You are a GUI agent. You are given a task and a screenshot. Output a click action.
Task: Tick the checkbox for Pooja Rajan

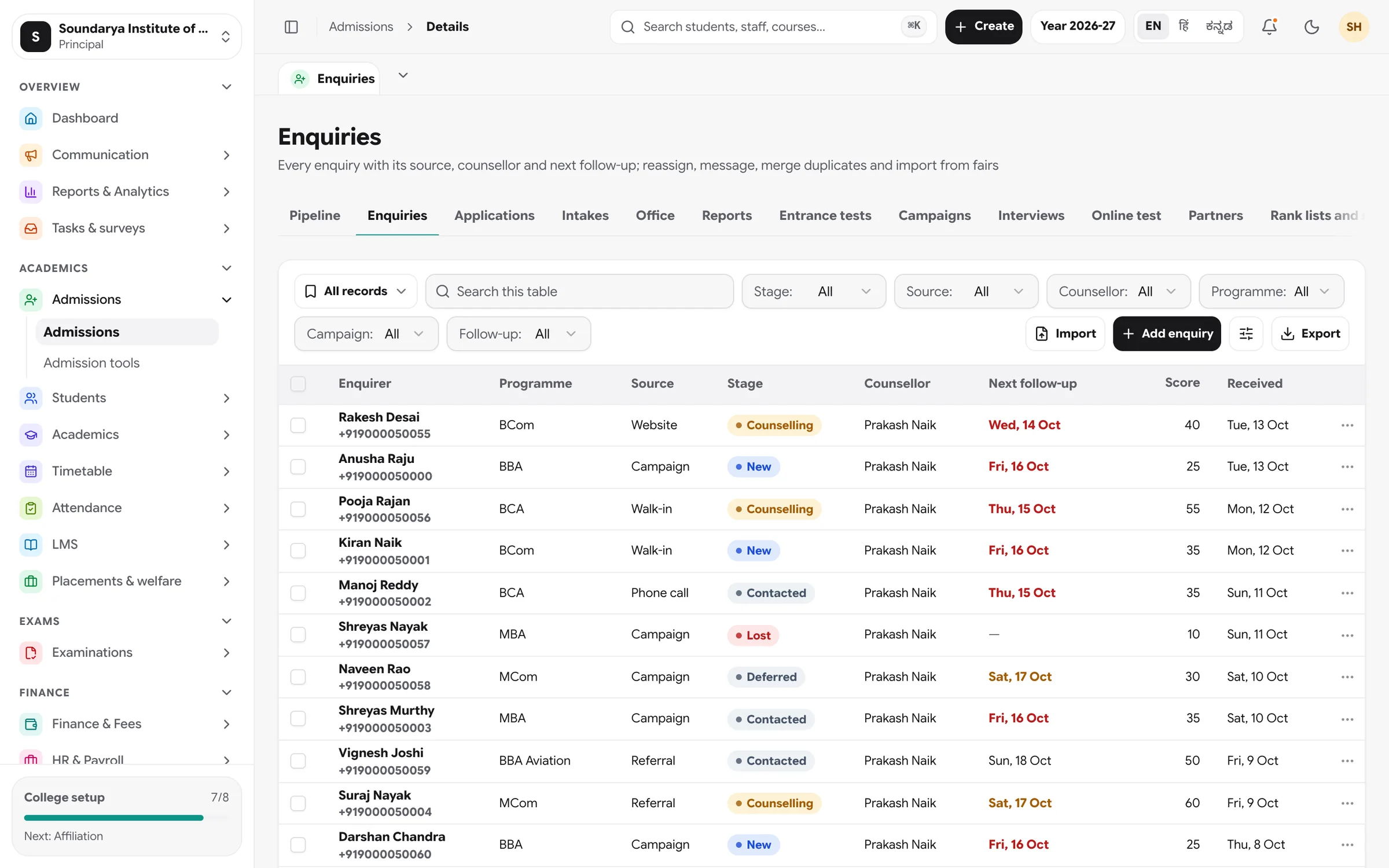[298, 509]
